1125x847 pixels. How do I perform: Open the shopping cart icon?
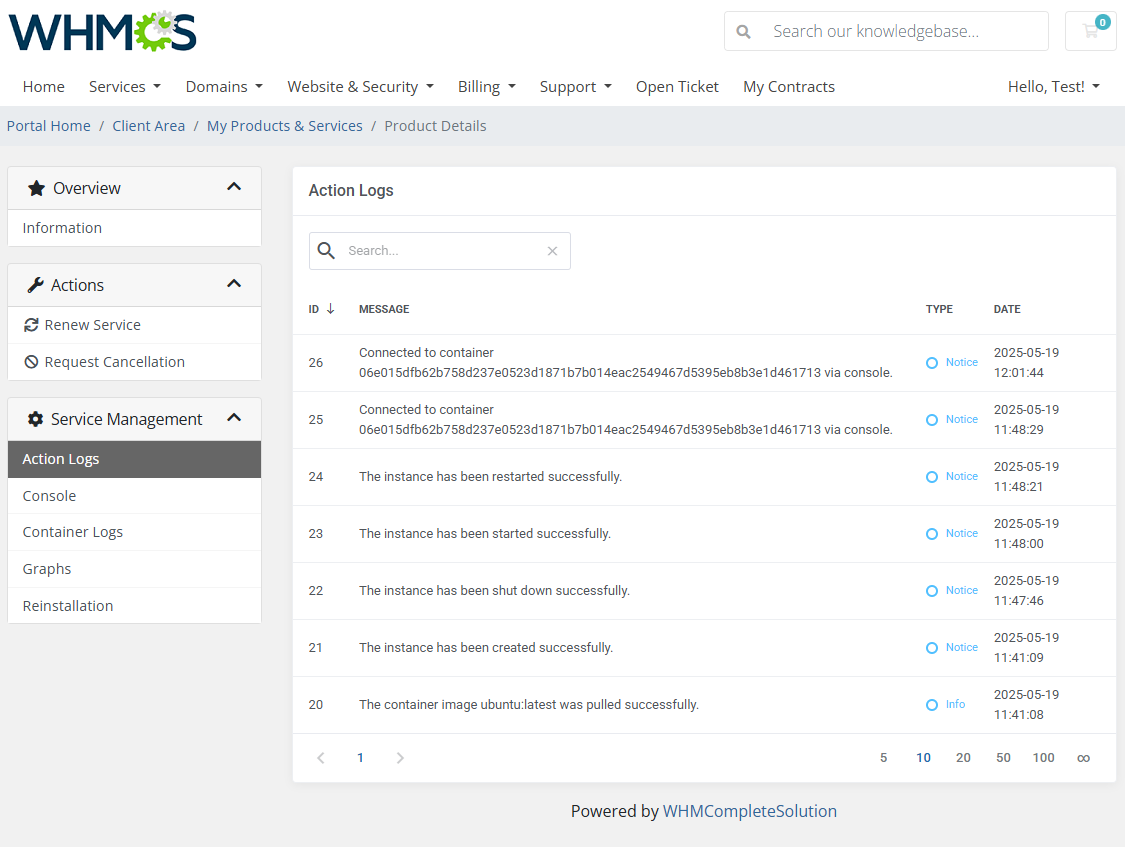click(1091, 31)
